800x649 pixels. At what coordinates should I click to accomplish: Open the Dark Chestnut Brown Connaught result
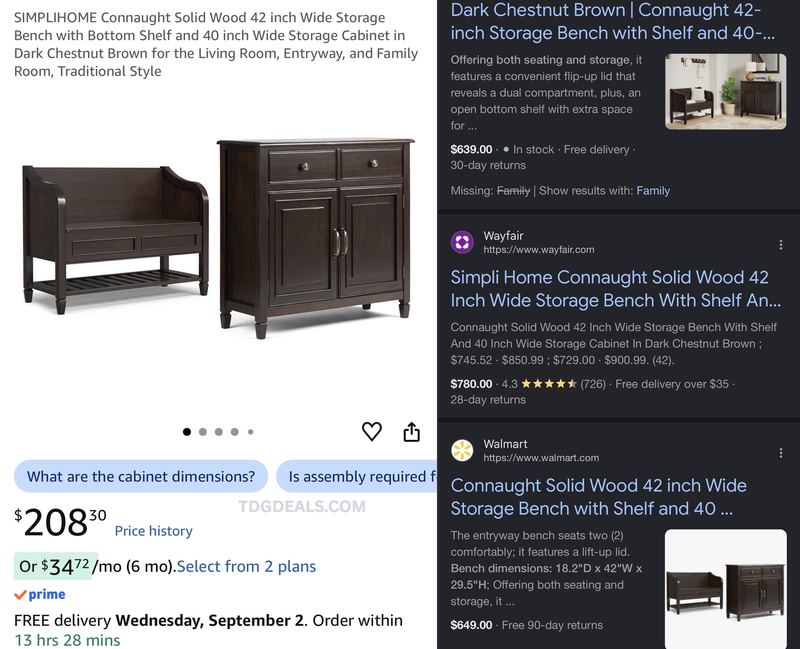coord(612,21)
